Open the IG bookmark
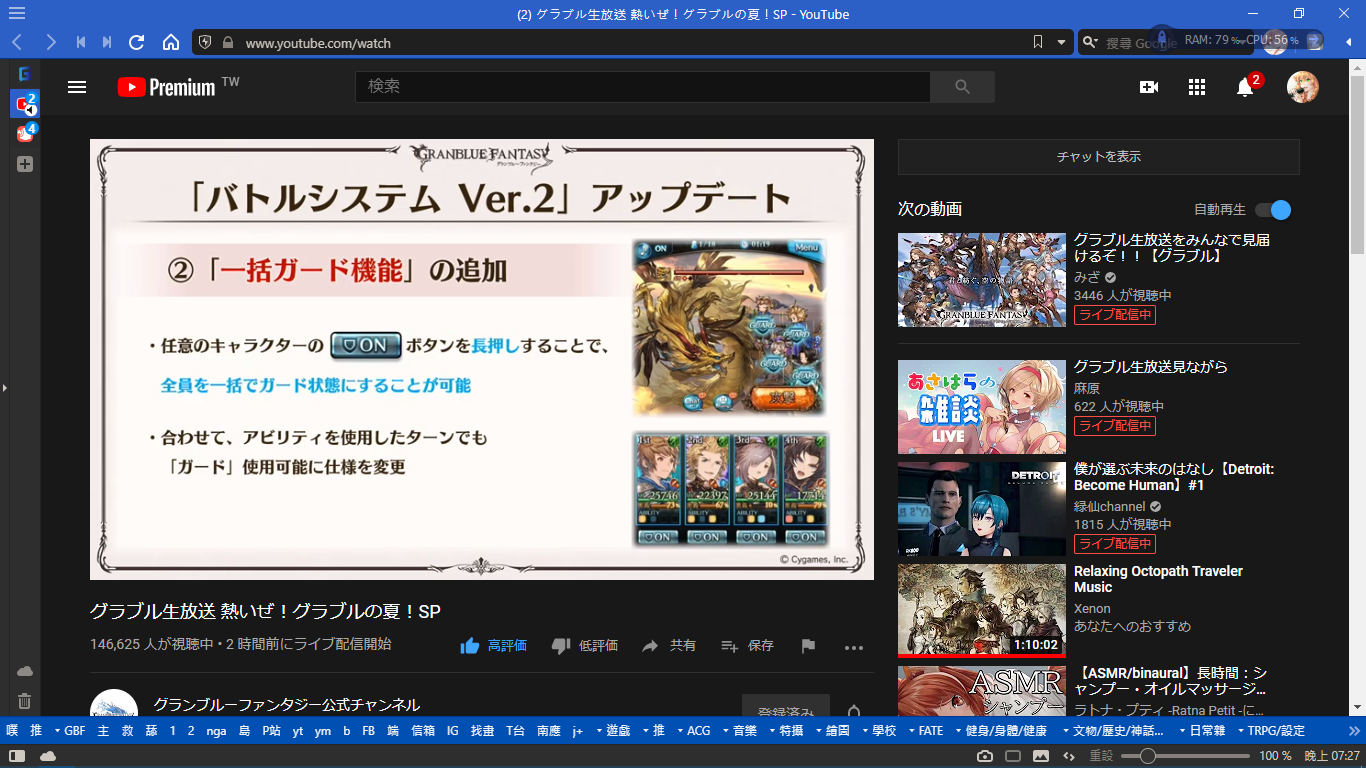The height and width of the screenshot is (768, 1366). [x=452, y=731]
